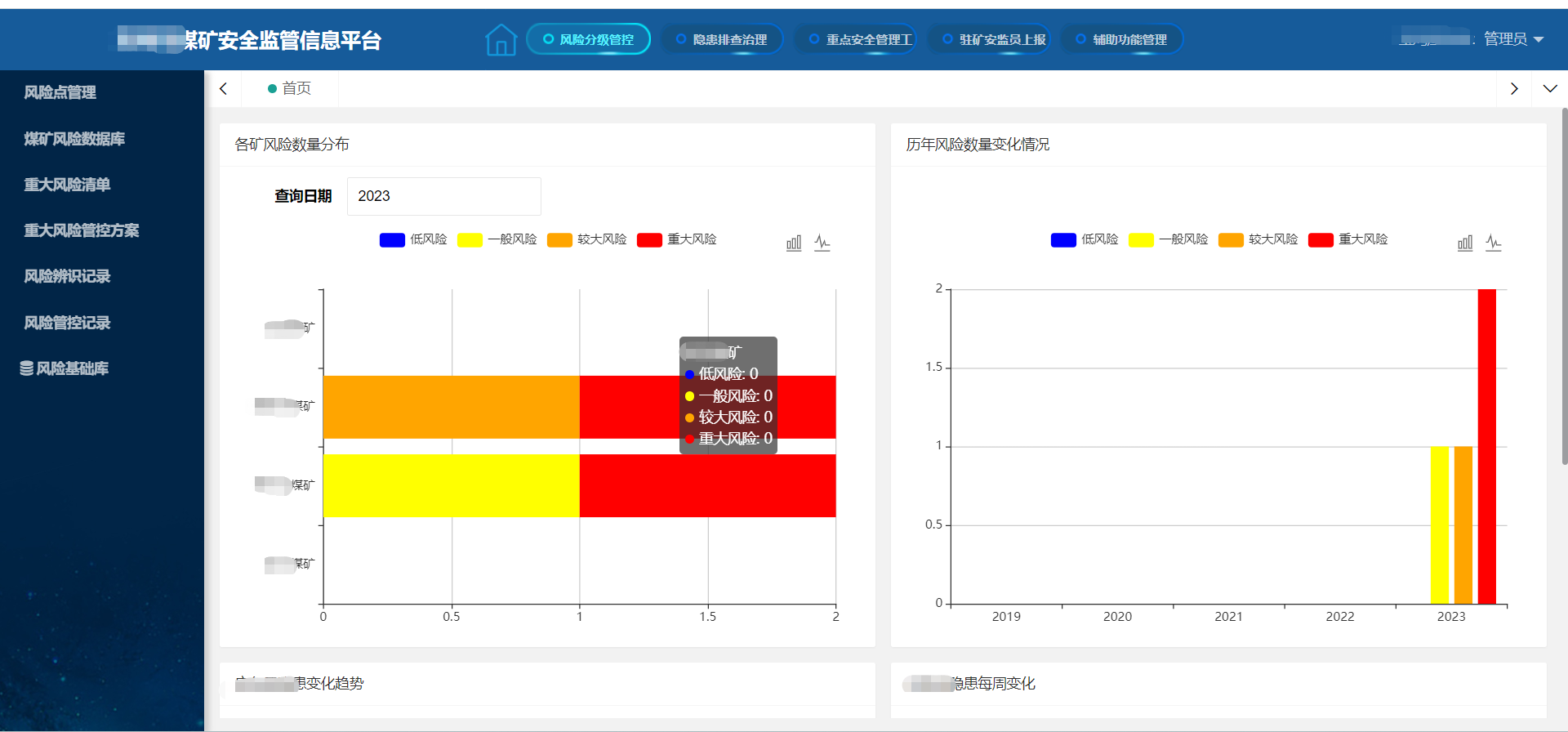
Task: Select the 隐患排查治理 top menu
Action: pos(721,39)
